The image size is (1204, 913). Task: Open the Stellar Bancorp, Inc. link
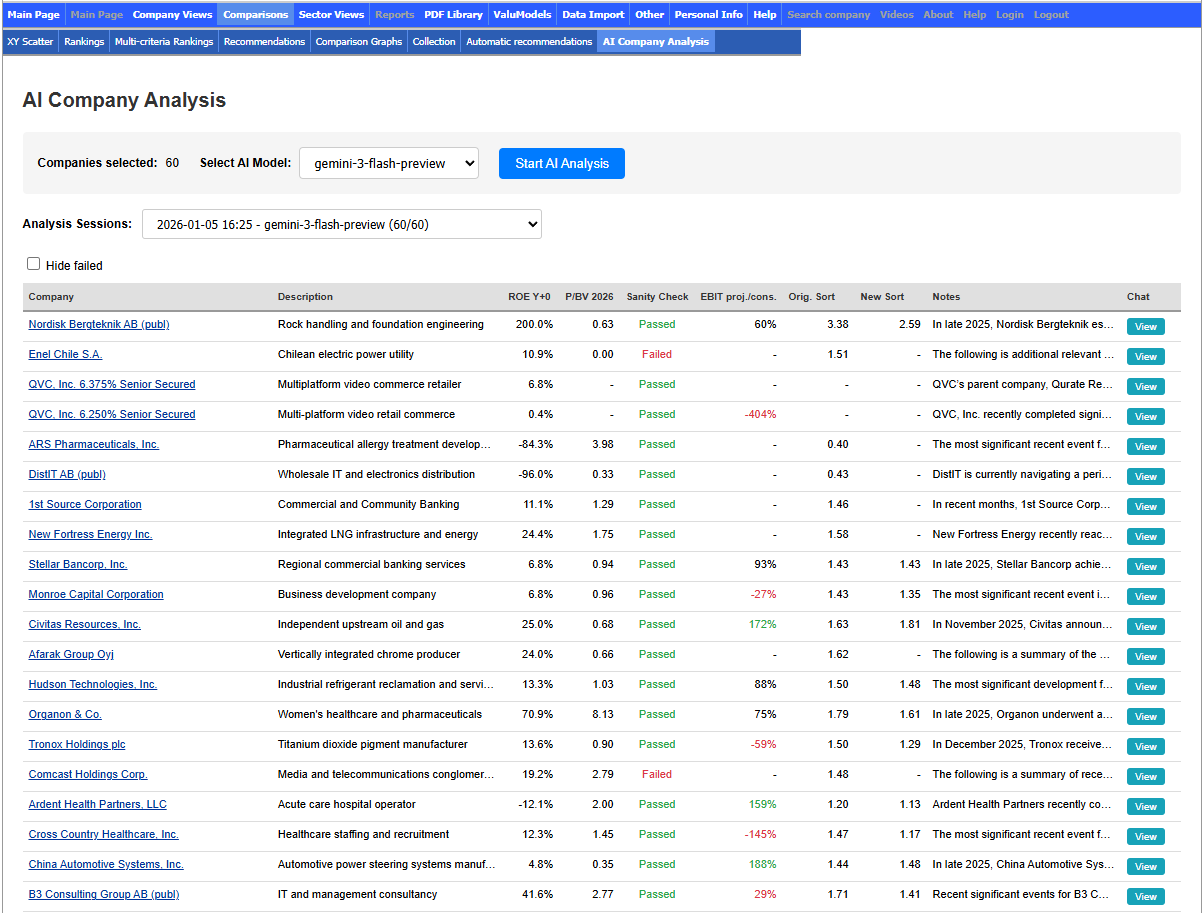(x=78, y=564)
